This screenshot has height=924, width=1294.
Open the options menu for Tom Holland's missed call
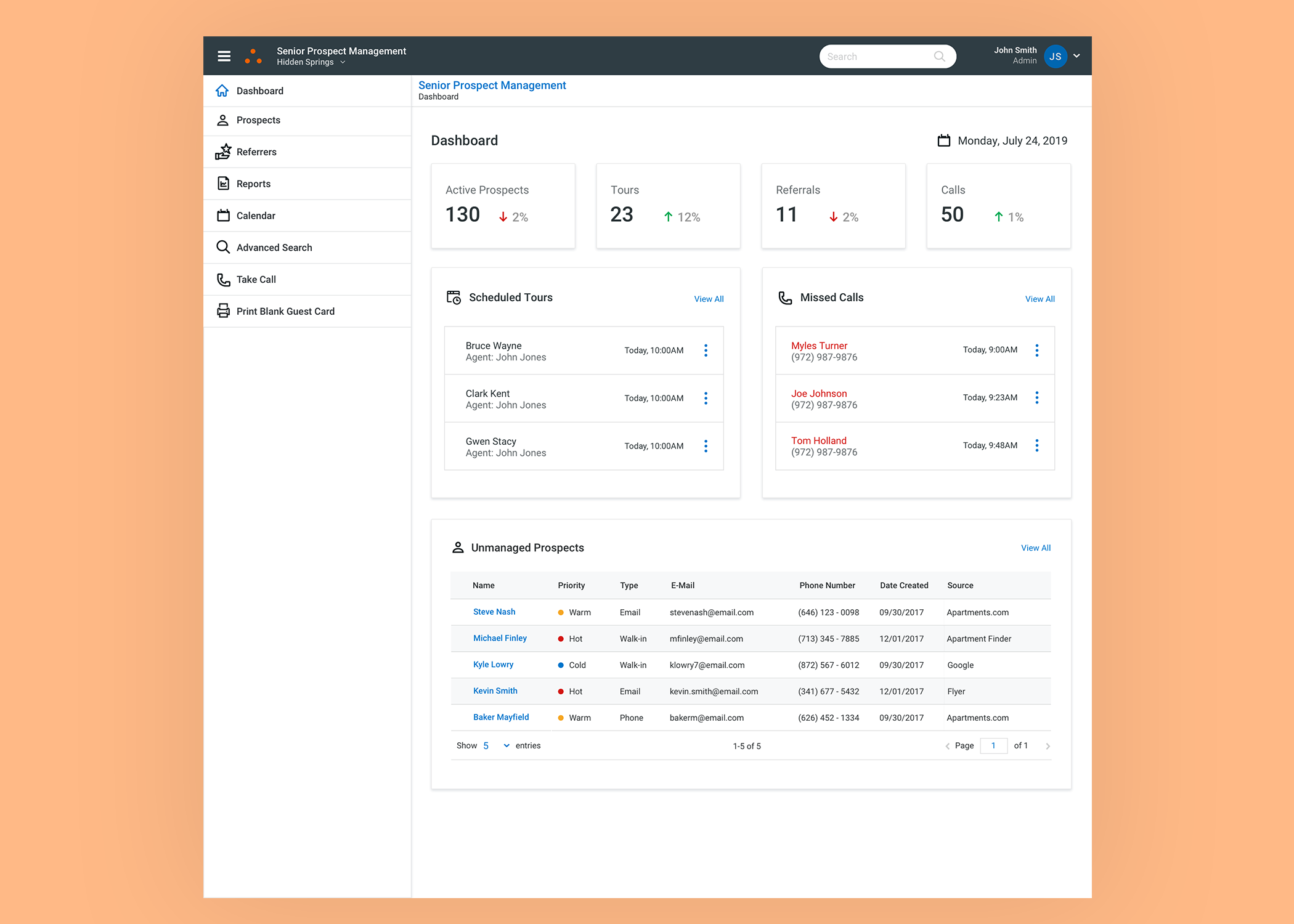click(x=1036, y=445)
